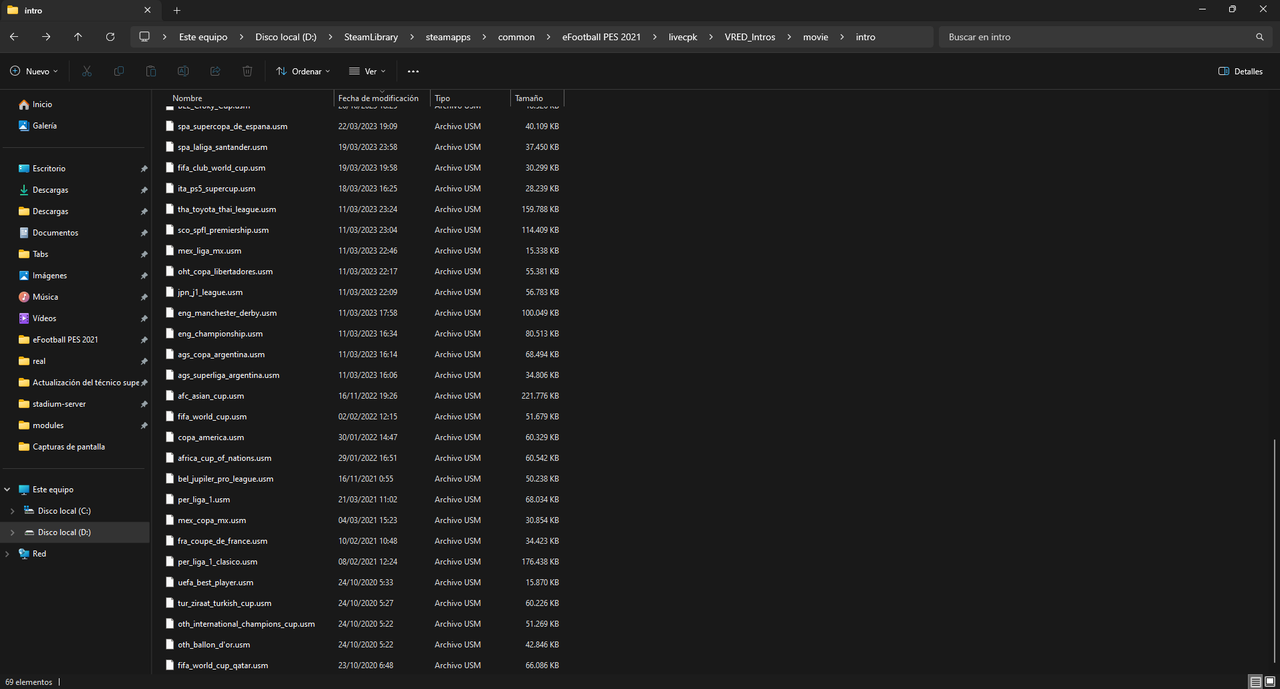Image resolution: width=1280 pixels, height=689 pixels.
Task: Click the Cut scissors icon
Action: 87,71
